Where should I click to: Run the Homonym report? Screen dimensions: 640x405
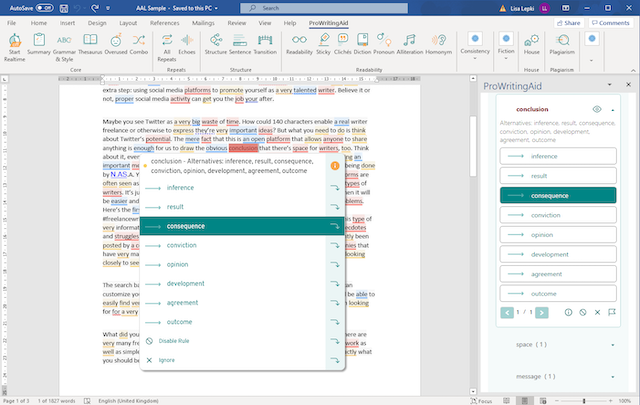[x=438, y=44]
